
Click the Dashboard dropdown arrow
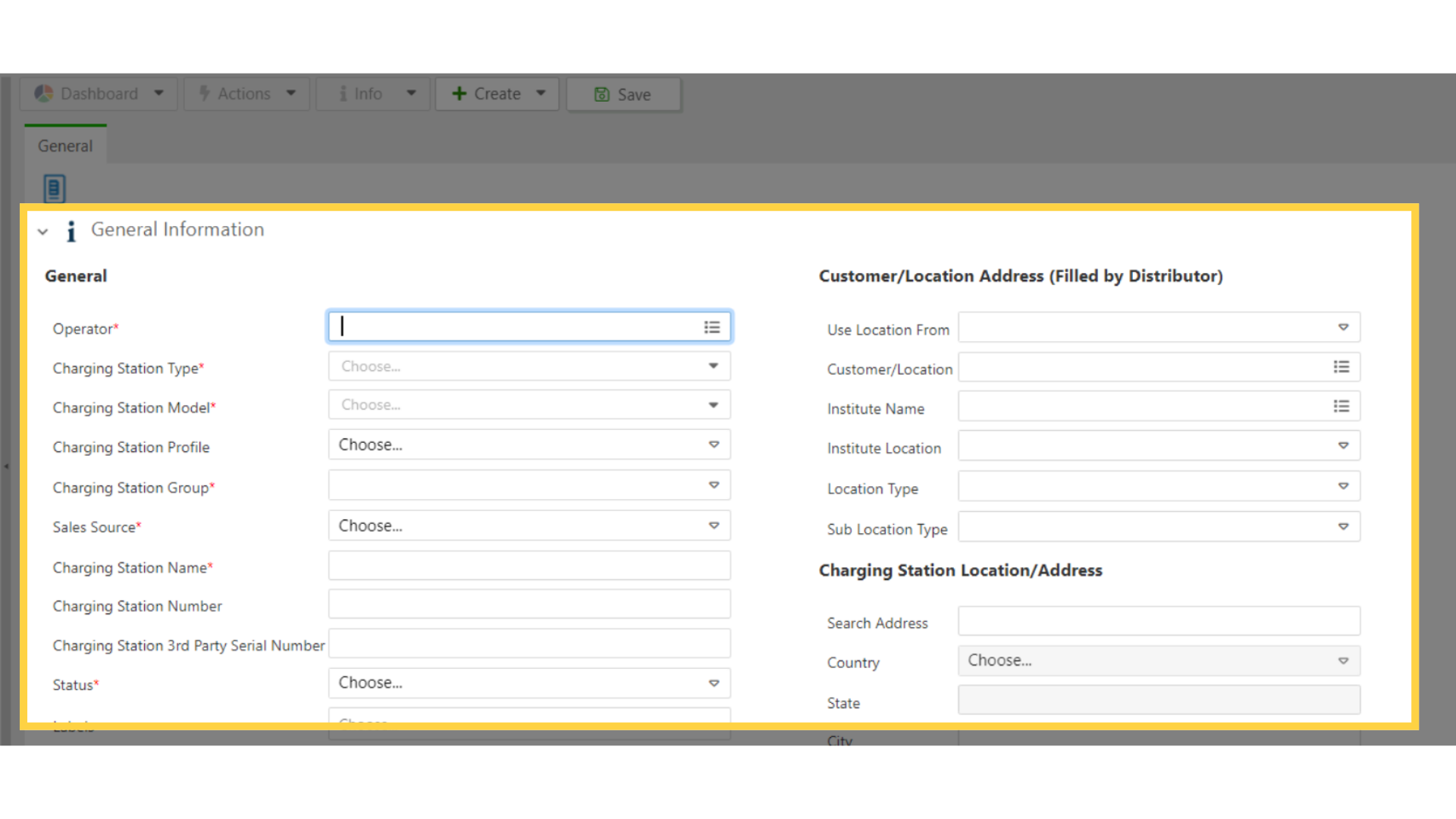pos(158,93)
